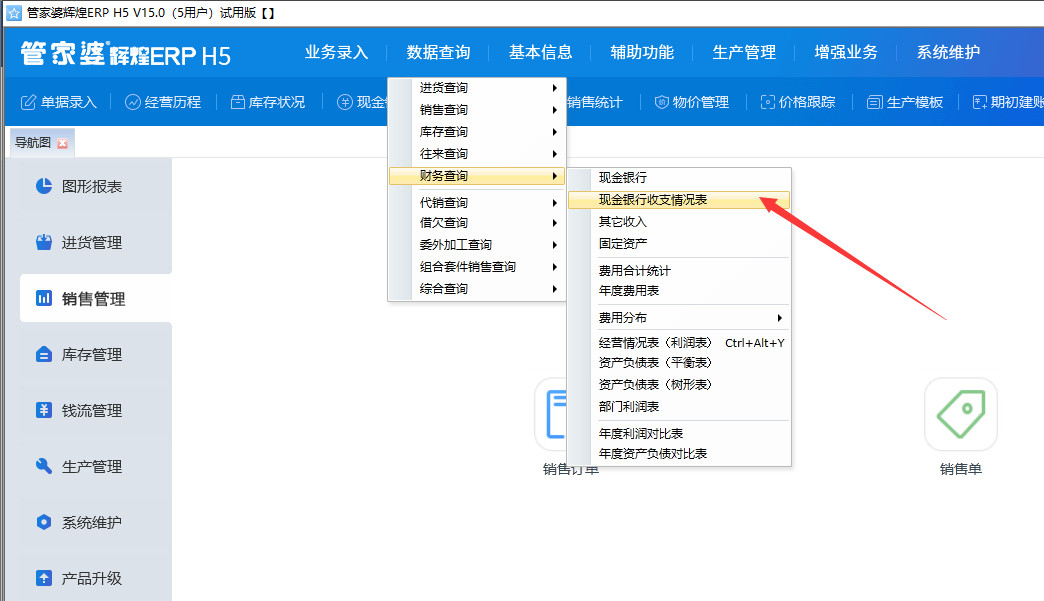Open the 增强业务 menu
The height and width of the screenshot is (601, 1044).
tap(846, 52)
